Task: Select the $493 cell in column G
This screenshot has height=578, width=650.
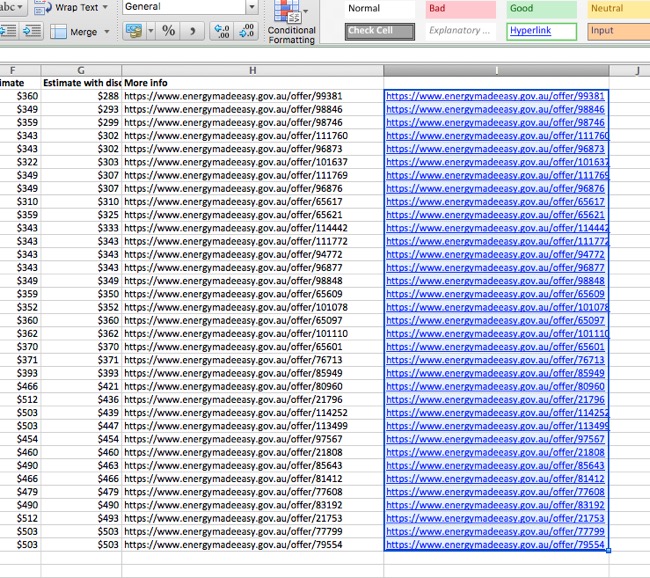Action: tap(81, 518)
